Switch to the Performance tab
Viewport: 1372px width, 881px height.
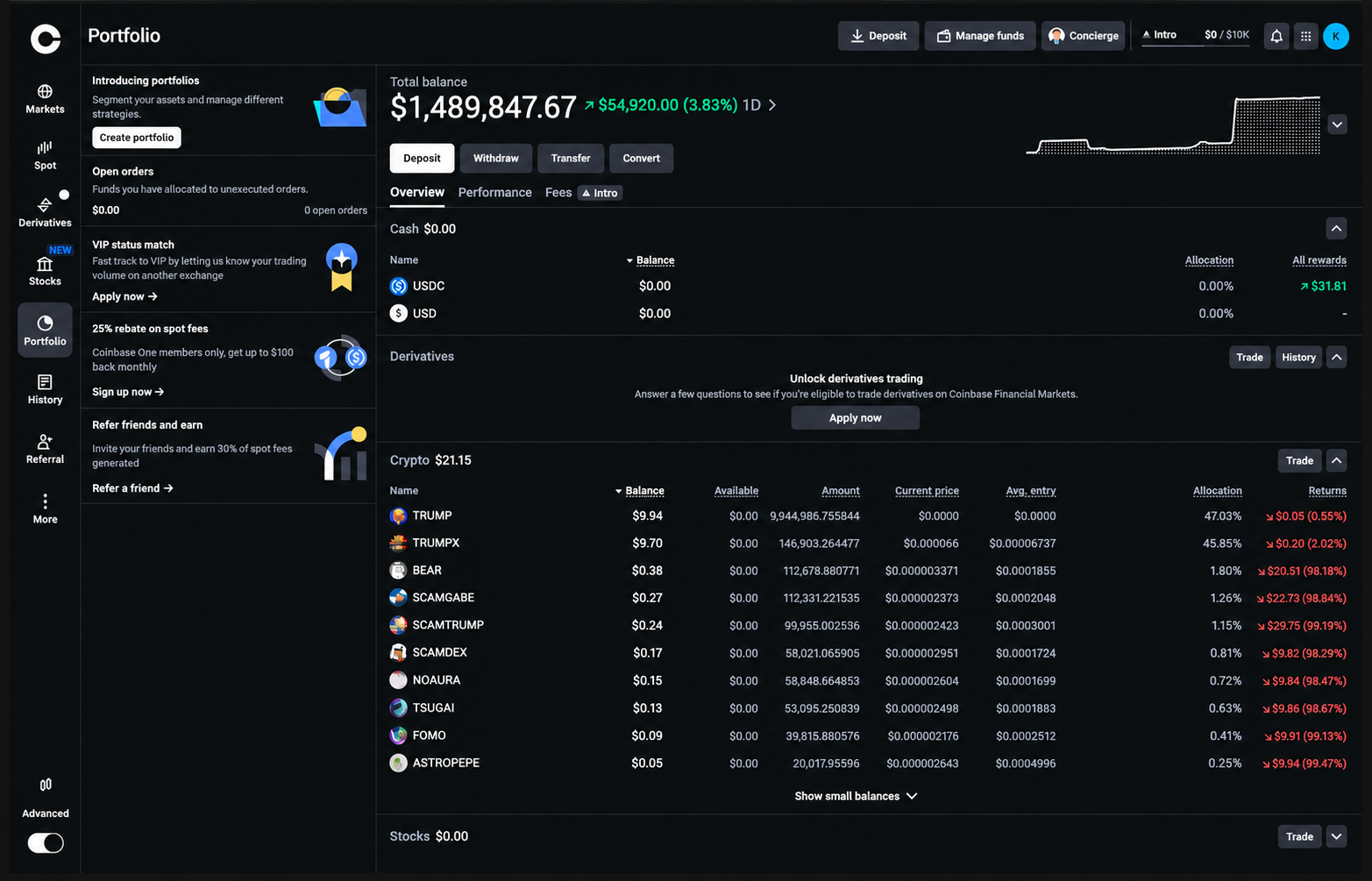(494, 193)
